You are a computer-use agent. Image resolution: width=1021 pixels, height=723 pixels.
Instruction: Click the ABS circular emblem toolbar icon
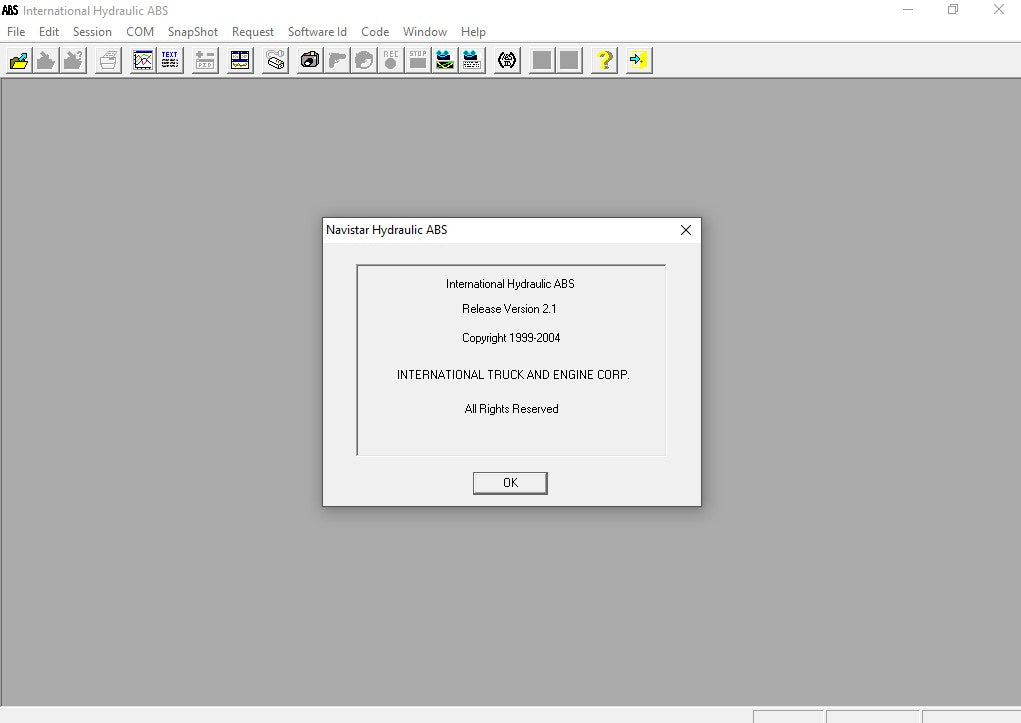[x=508, y=61]
